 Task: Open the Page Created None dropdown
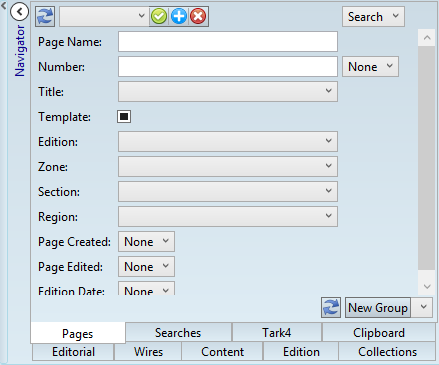pyautogui.click(x=146, y=242)
